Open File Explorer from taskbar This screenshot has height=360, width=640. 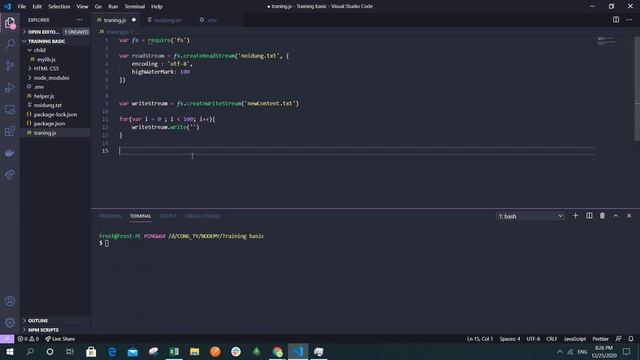click(195, 351)
